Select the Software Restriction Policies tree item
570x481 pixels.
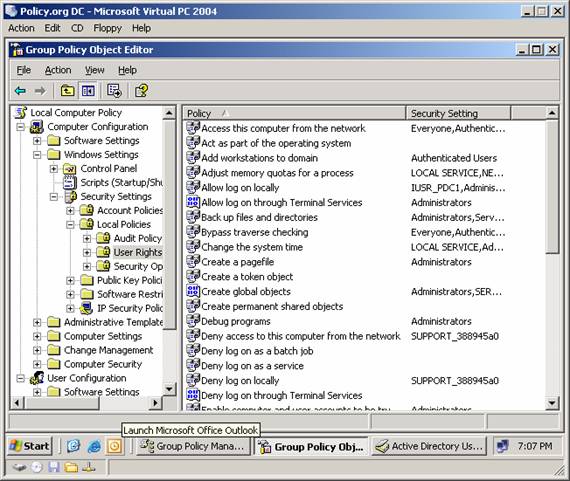pyautogui.click(x=130, y=294)
